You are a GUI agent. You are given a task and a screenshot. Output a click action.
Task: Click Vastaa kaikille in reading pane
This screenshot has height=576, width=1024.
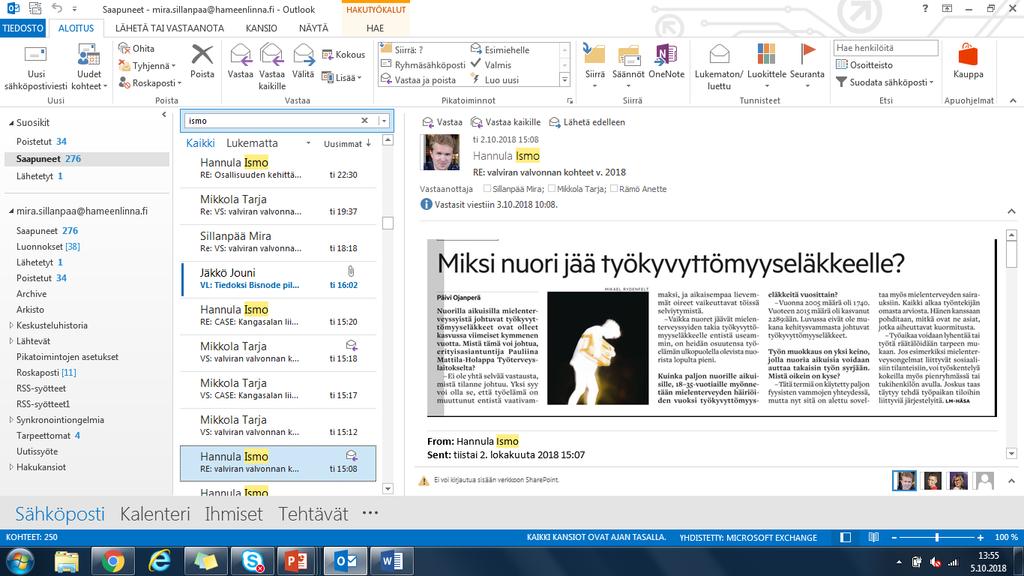[x=506, y=122]
